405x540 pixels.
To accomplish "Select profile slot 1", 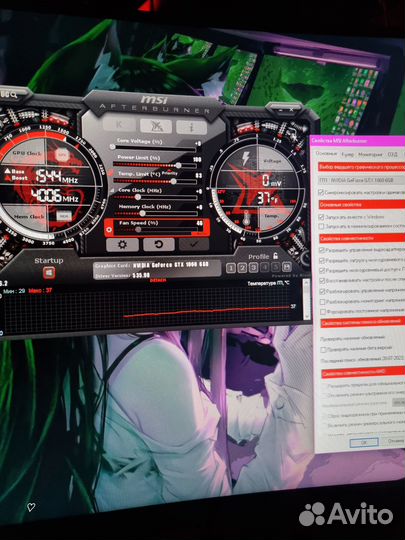I will point(231,268).
